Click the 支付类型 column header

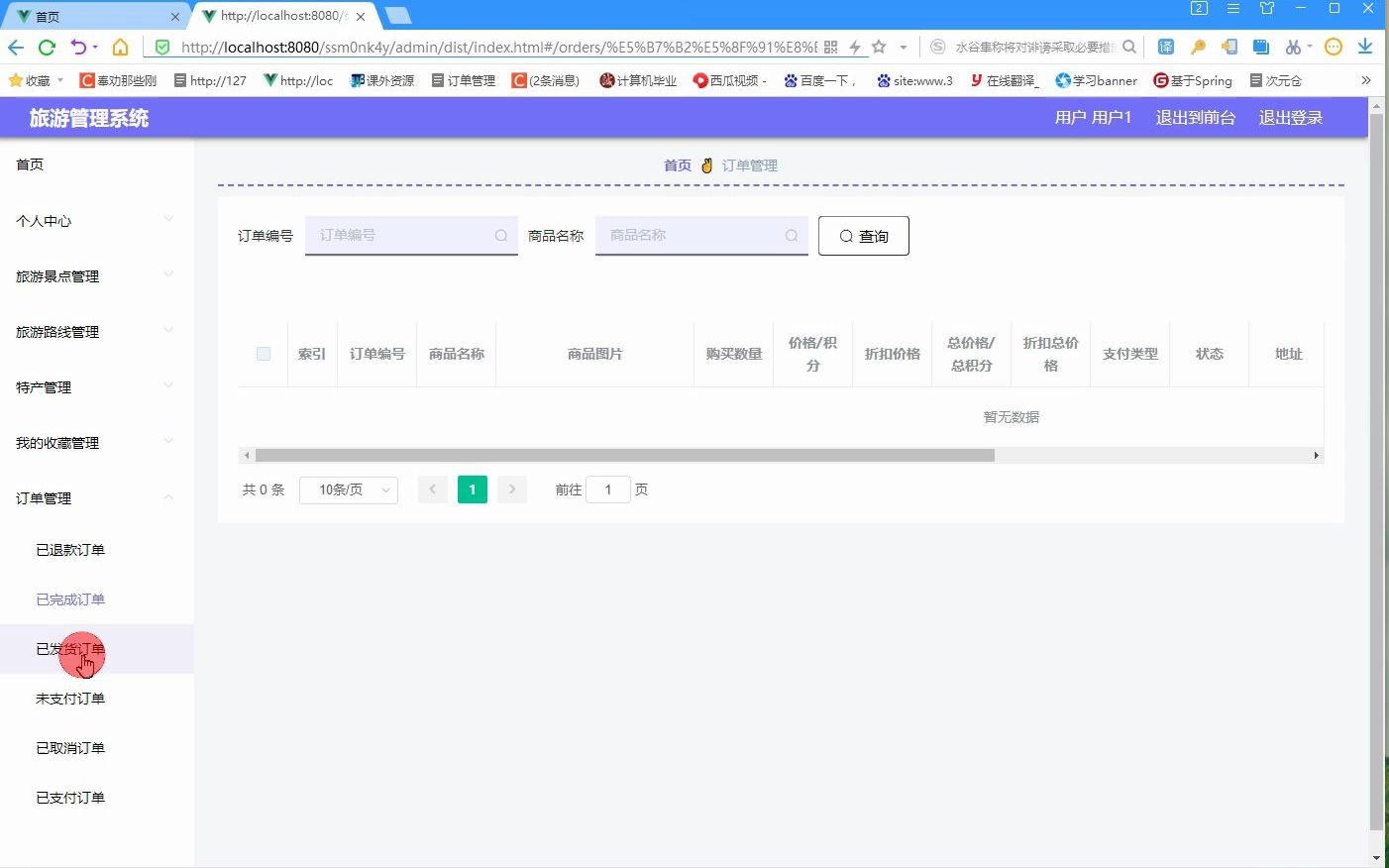(x=1130, y=354)
